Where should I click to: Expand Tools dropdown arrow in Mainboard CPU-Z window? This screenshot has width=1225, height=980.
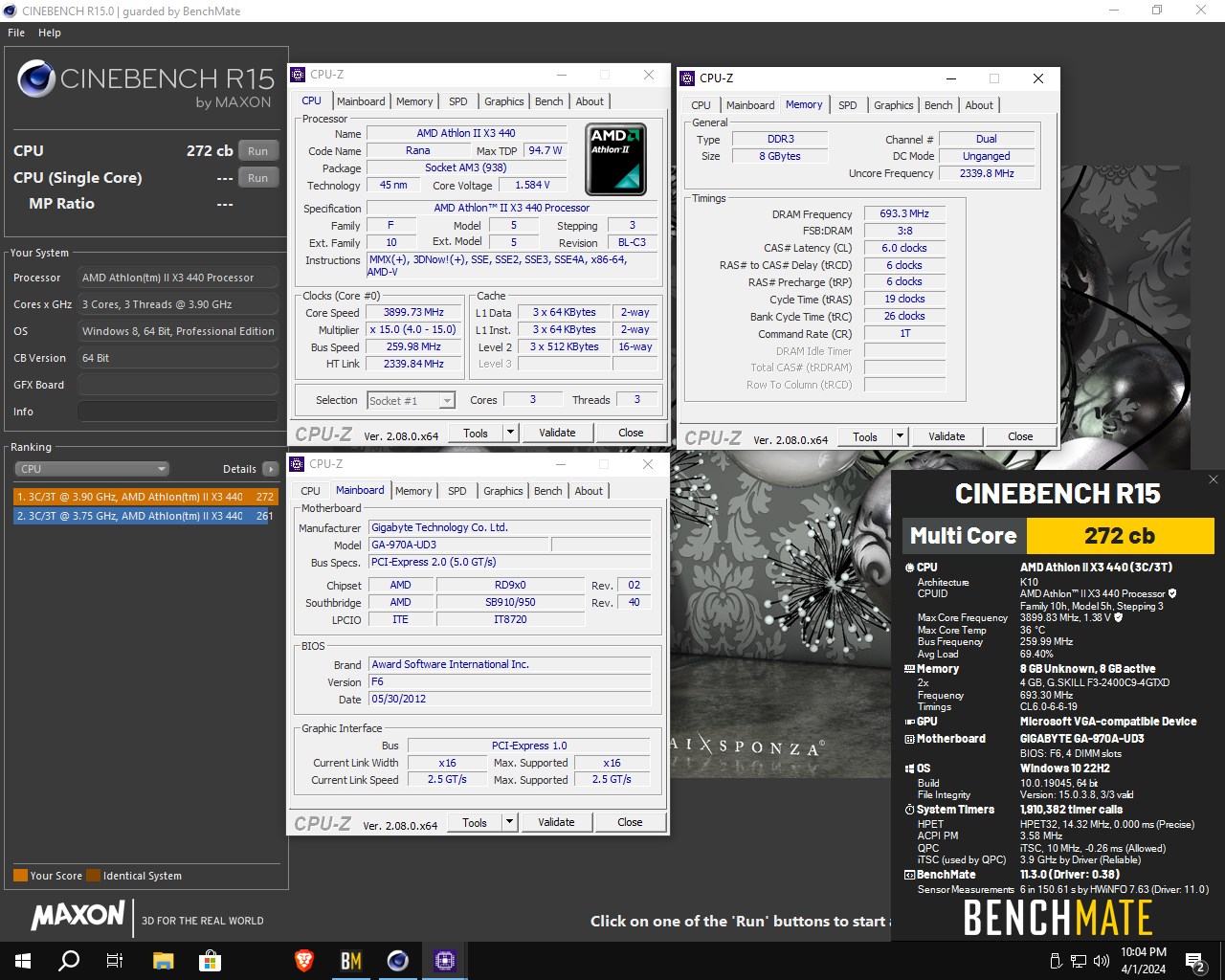(x=509, y=823)
